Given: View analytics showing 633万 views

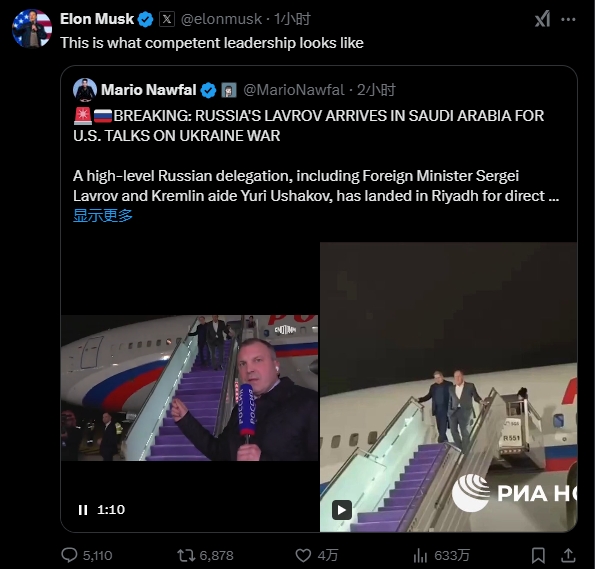Looking at the screenshot, I should point(420,556).
